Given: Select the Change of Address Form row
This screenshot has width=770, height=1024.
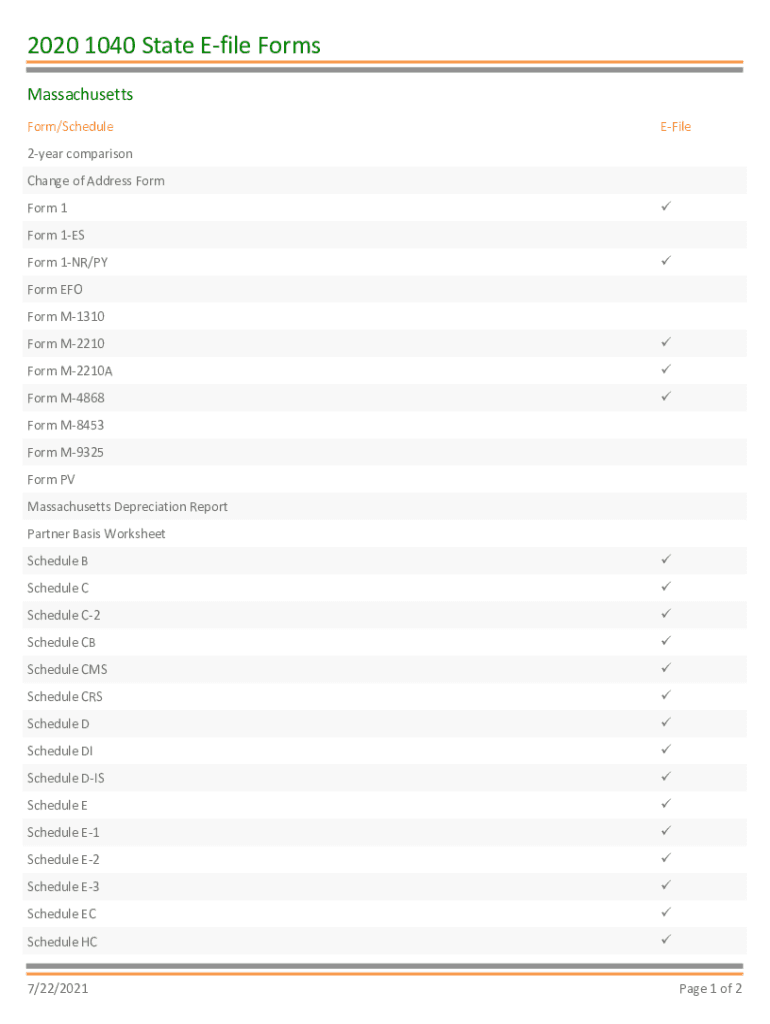Looking at the screenshot, I should (x=96, y=181).
